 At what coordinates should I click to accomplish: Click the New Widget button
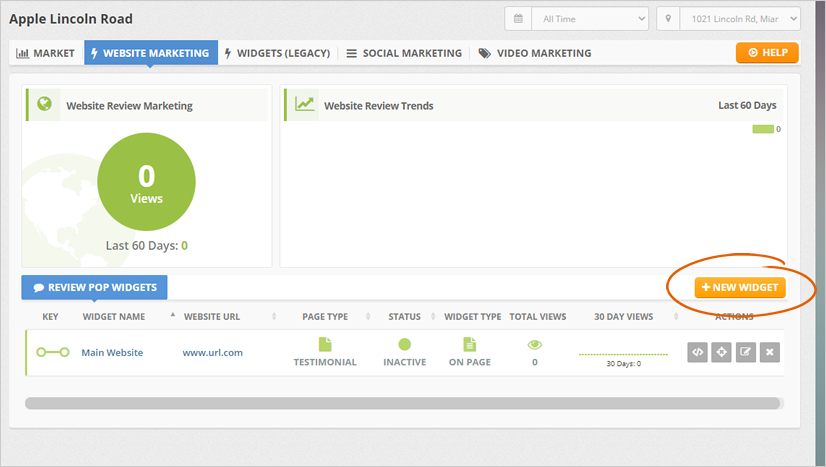tap(740, 287)
